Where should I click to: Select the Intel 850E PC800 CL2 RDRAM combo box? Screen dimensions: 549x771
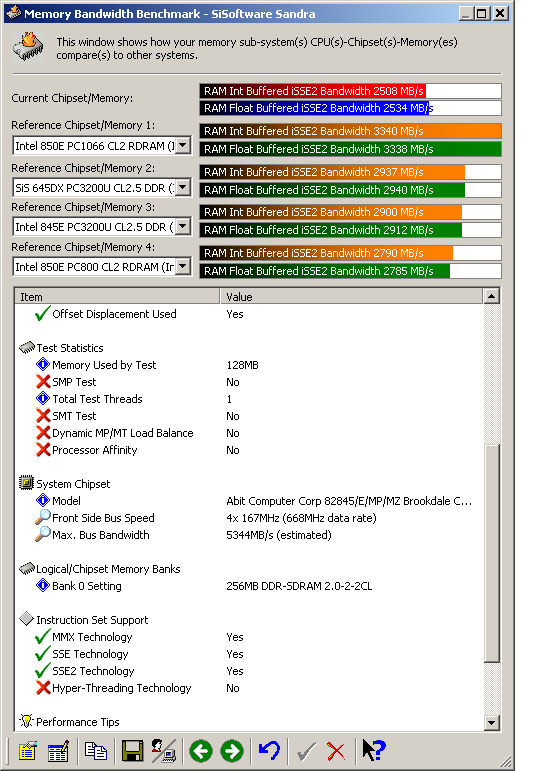pyautogui.click(x=102, y=267)
